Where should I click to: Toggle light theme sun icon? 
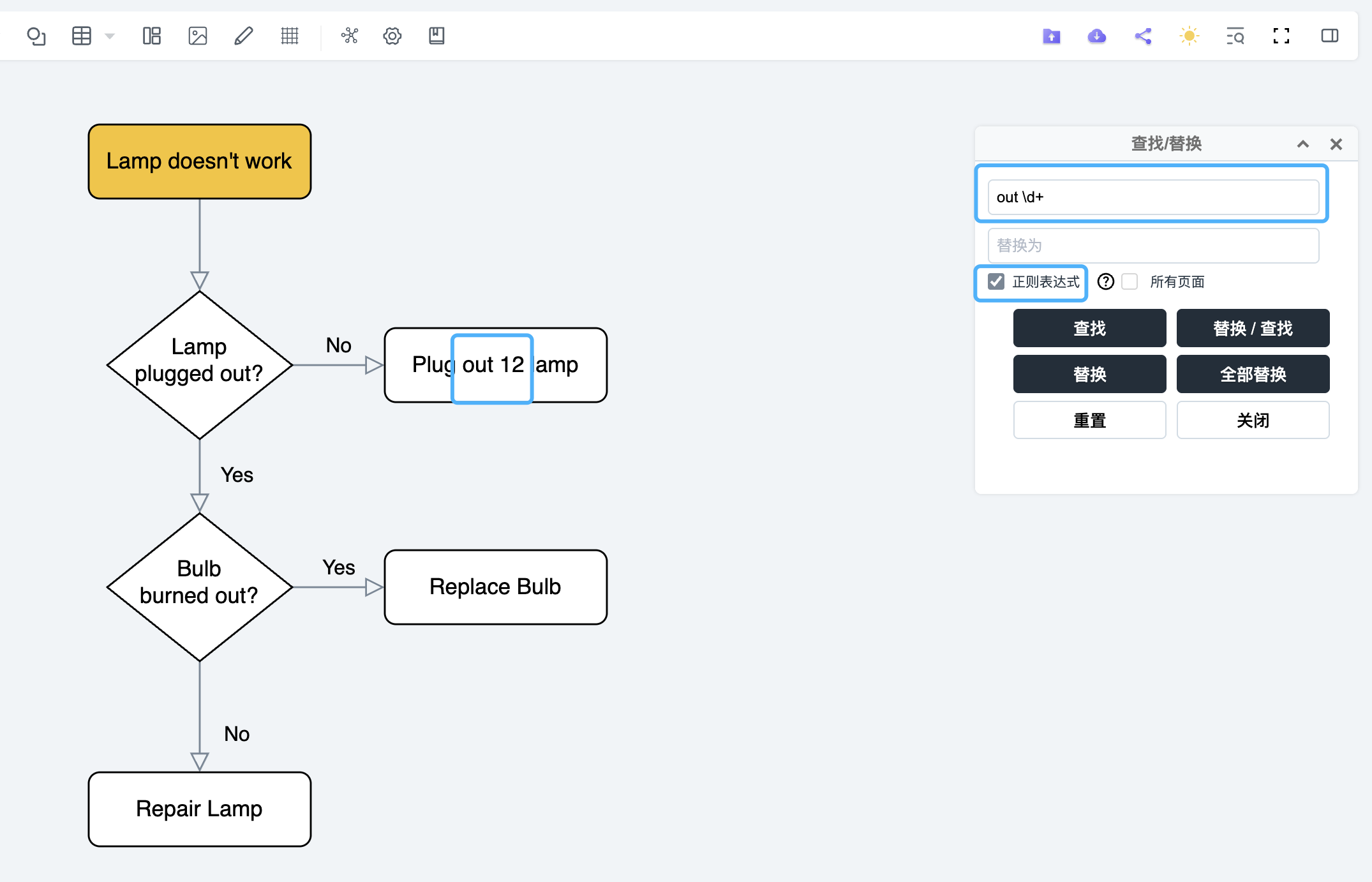click(1189, 36)
